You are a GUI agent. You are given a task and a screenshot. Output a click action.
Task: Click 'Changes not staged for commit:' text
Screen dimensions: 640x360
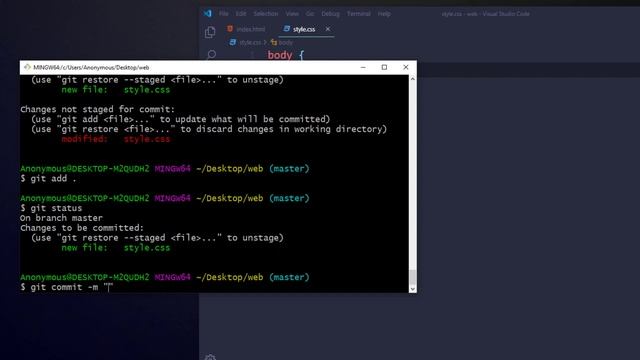pos(97,109)
